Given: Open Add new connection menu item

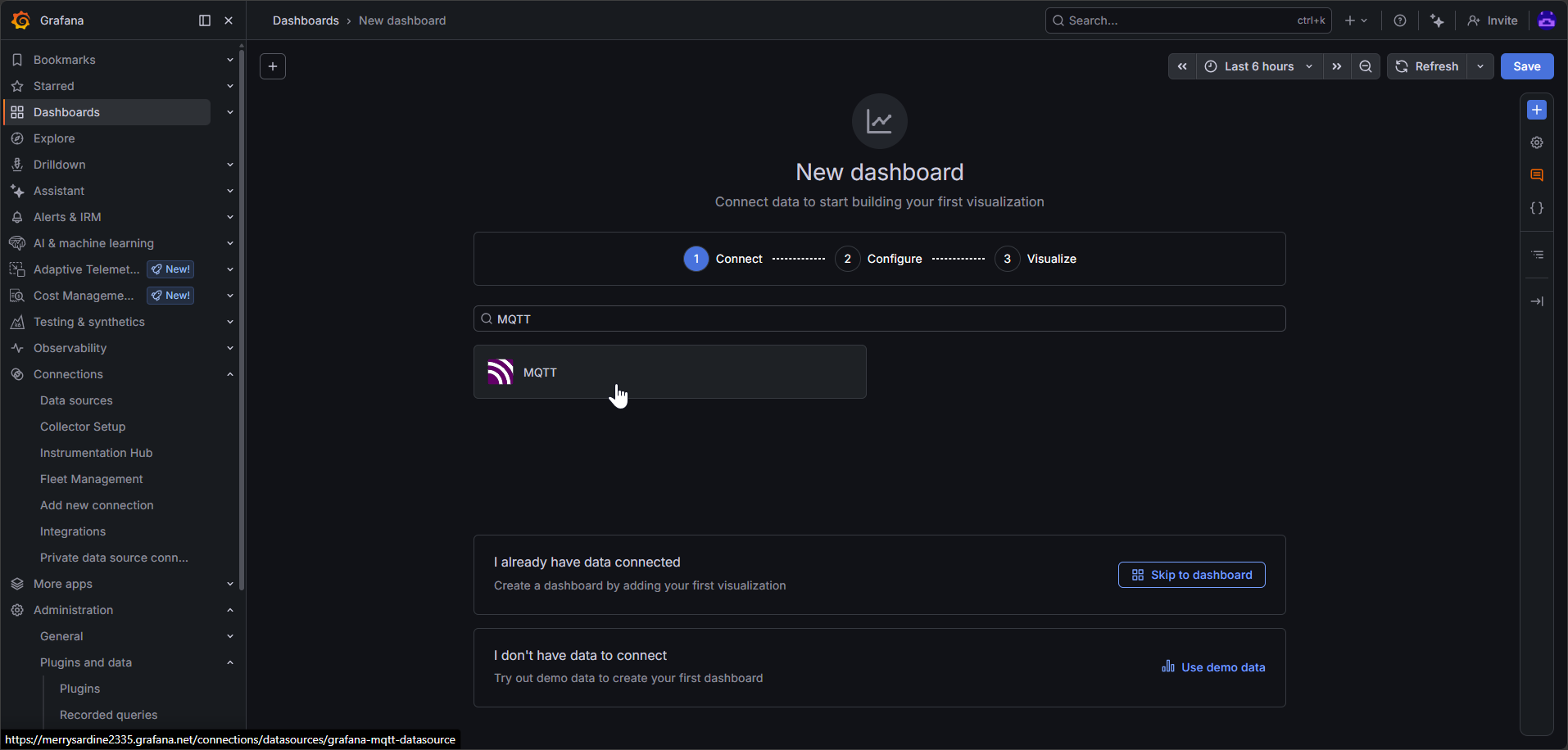Looking at the screenshot, I should [x=97, y=505].
